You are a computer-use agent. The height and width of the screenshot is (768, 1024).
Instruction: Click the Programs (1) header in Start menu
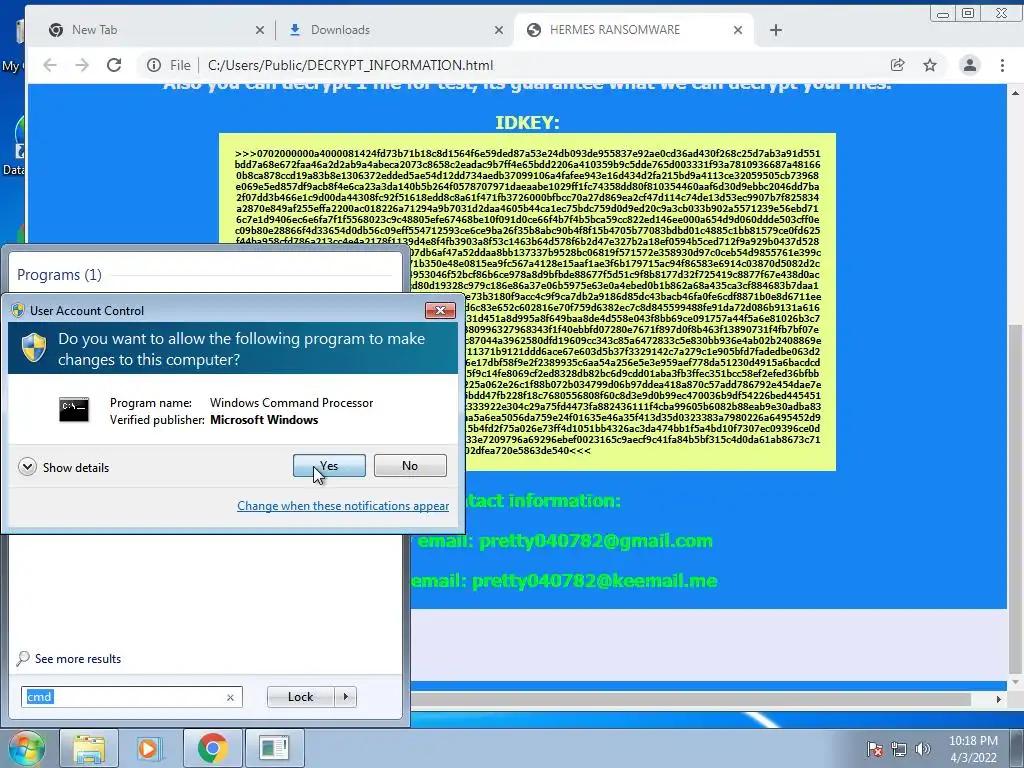[59, 275]
